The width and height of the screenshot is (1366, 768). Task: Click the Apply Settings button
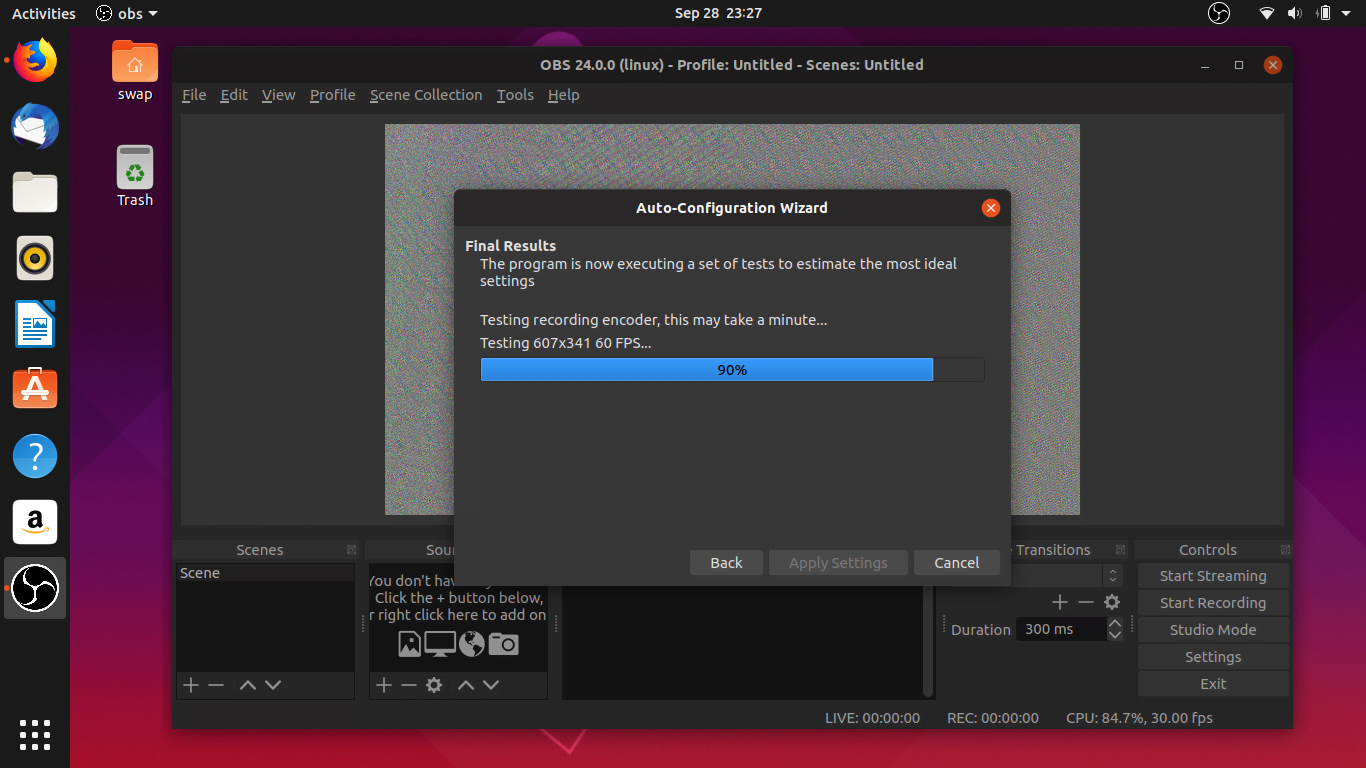tap(838, 563)
